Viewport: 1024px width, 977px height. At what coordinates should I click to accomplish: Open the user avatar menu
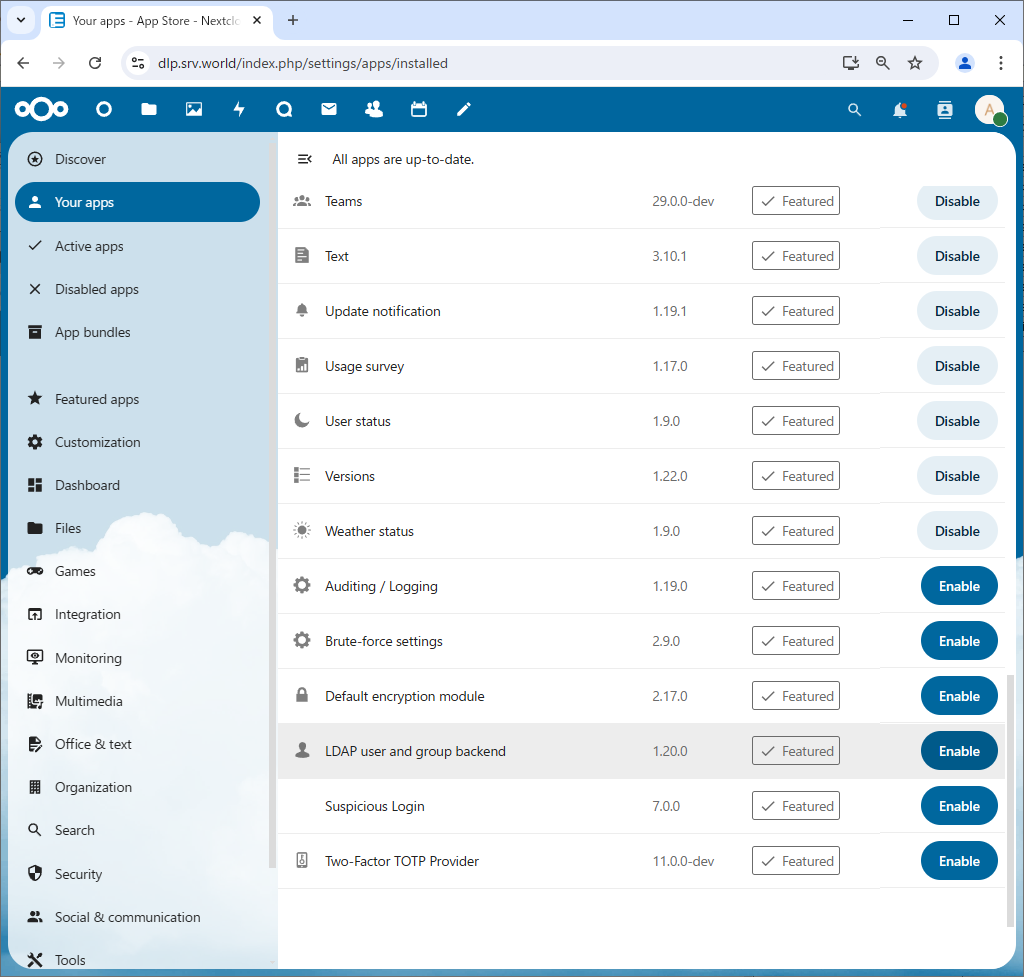990,110
